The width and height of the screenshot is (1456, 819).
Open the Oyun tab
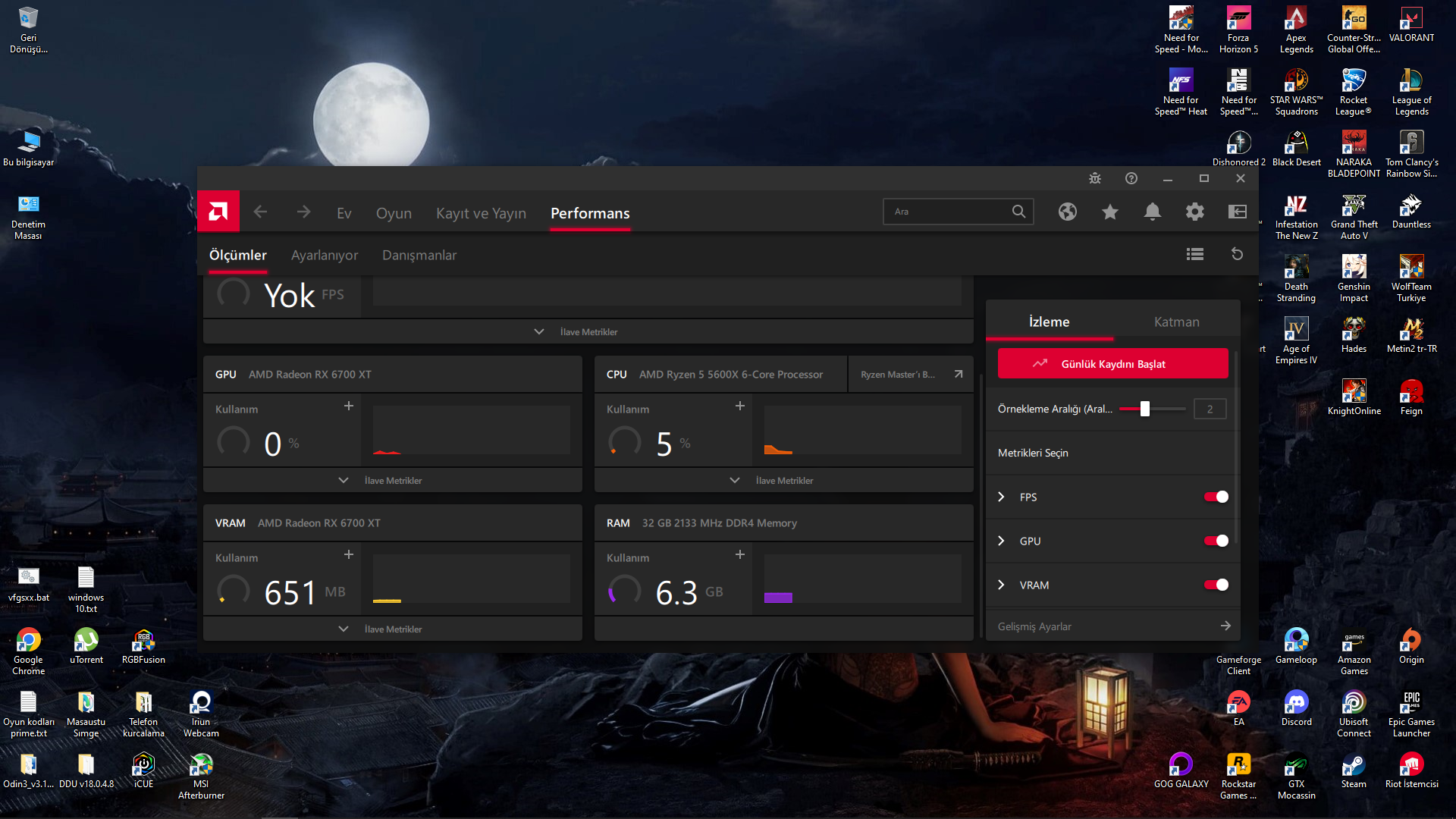[x=394, y=213]
